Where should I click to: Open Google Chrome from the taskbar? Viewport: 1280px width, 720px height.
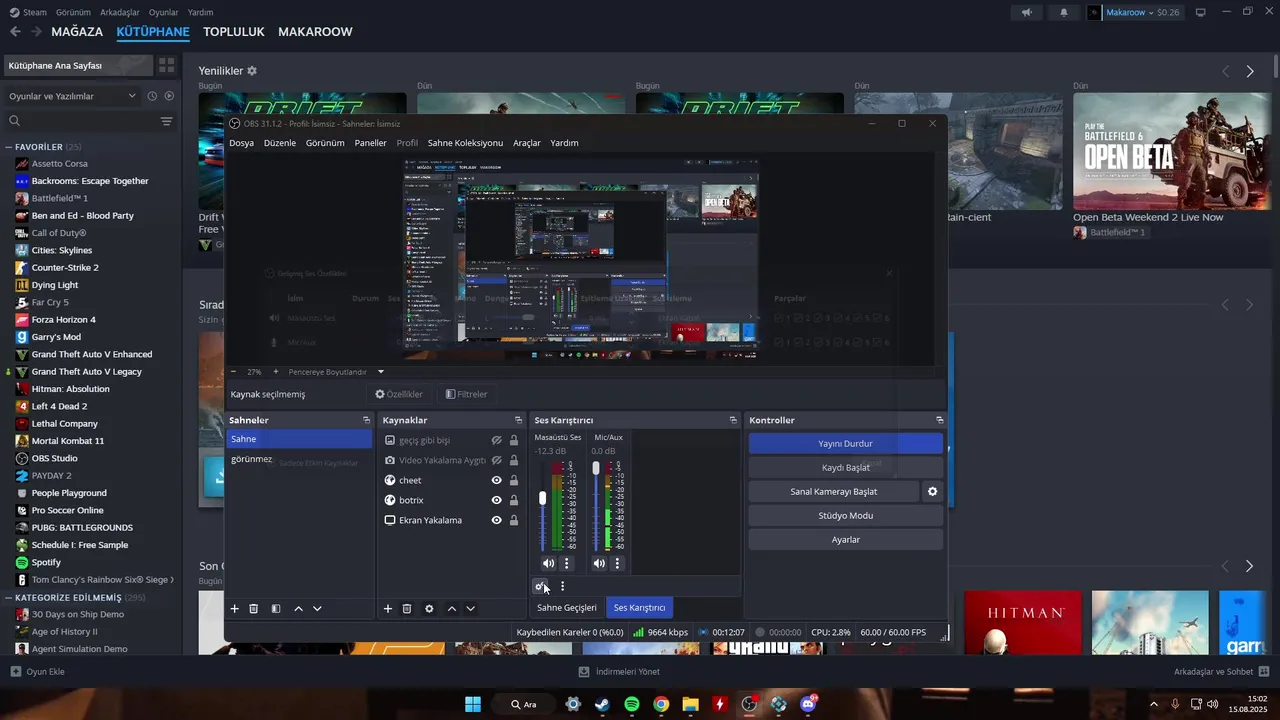click(x=661, y=704)
